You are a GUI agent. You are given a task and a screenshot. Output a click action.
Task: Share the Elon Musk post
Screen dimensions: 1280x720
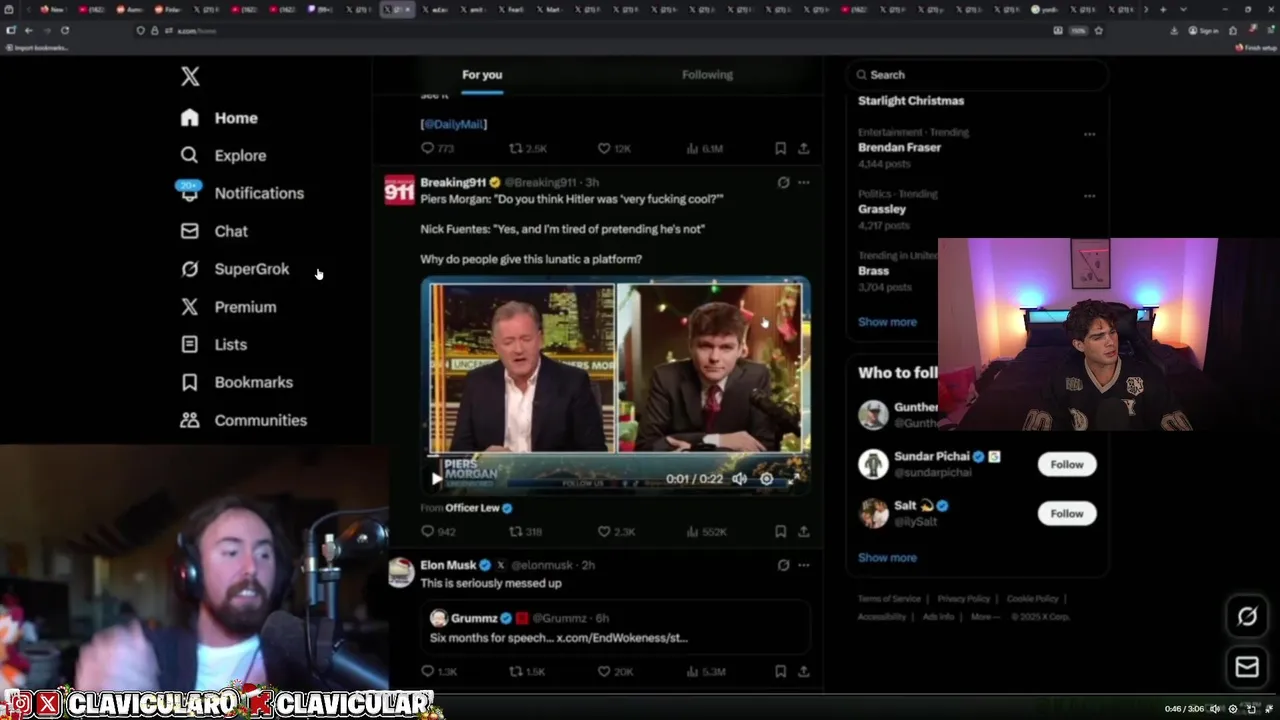[x=803, y=671]
